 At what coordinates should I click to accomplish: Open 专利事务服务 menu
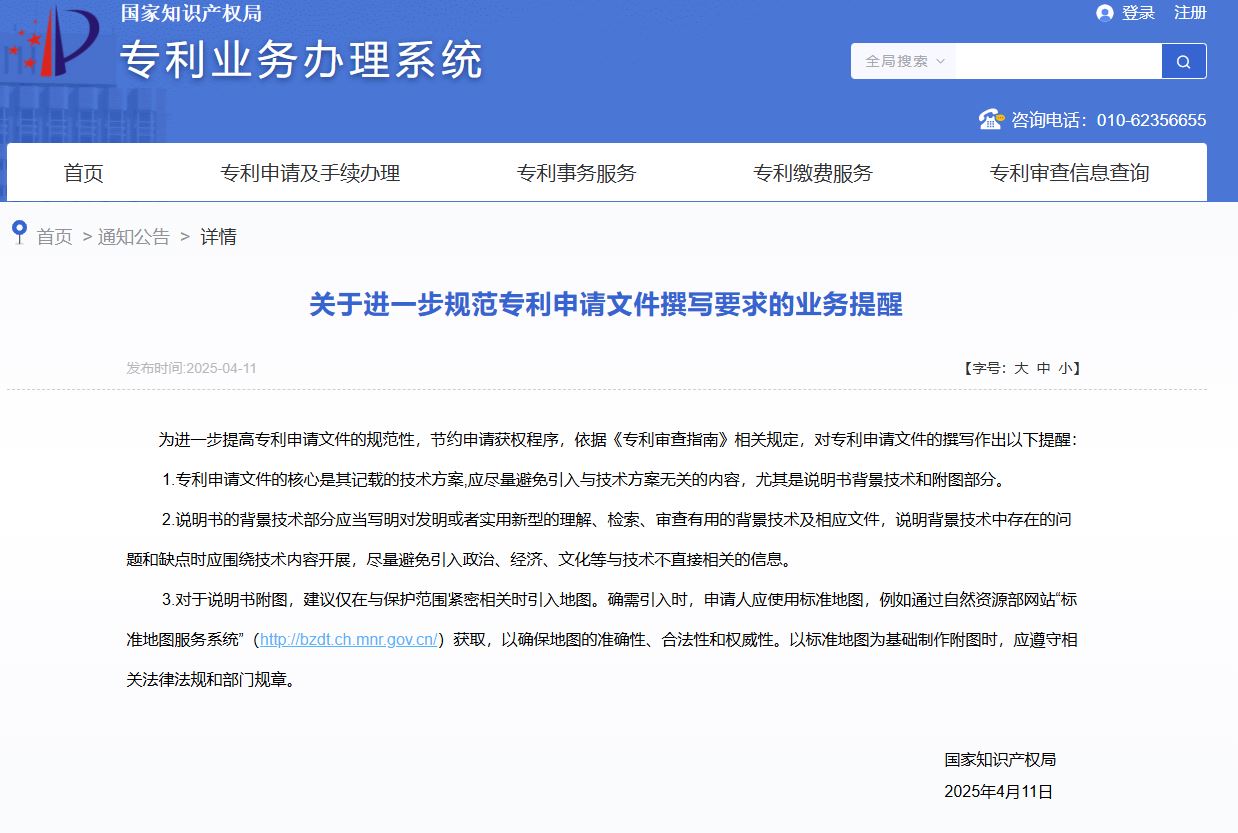click(x=576, y=173)
